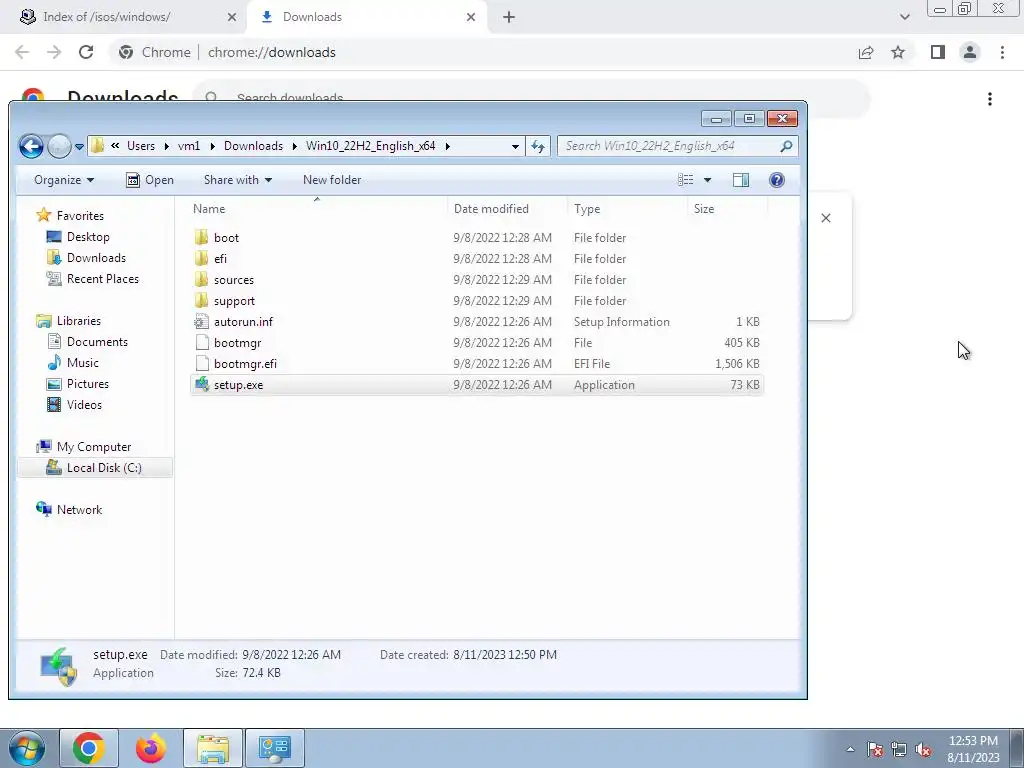Open the Windows Start menu
Viewport: 1024px width, 768px height.
click(x=27, y=748)
